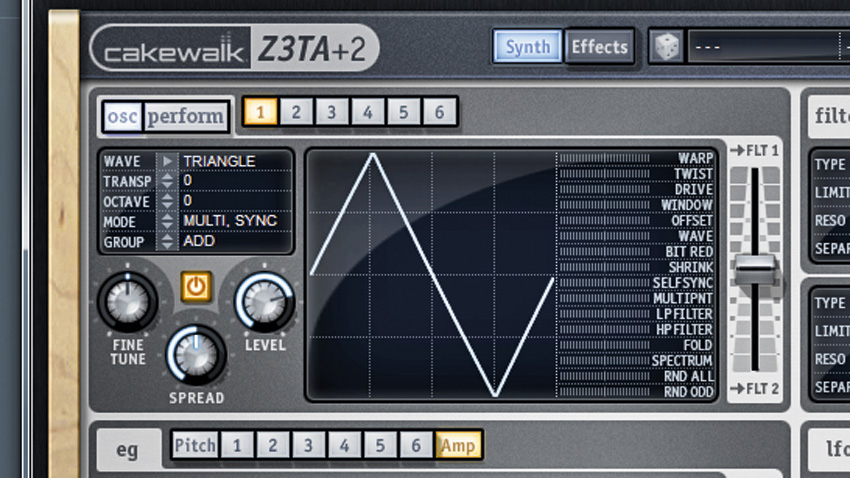Change the MODE stepper arrows
850x478 pixels.
point(167,221)
